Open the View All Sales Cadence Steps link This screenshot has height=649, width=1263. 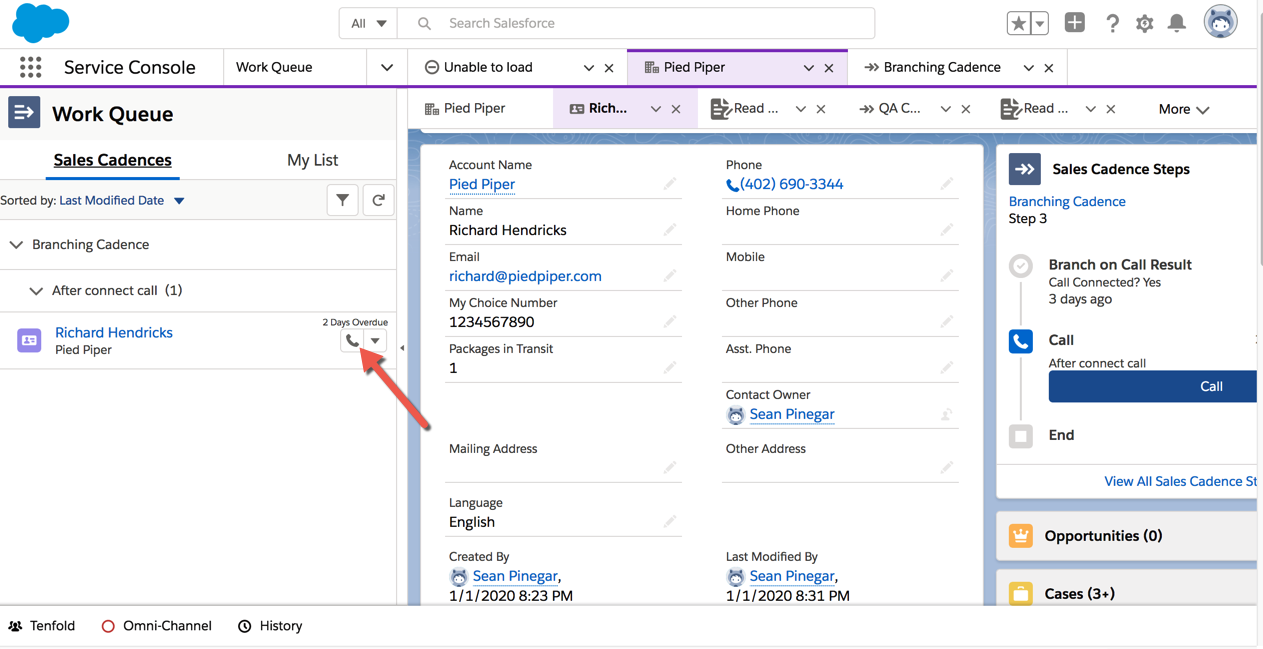1180,481
